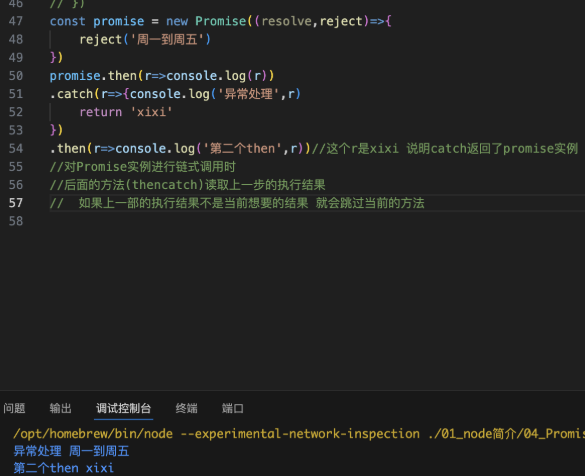This screenshot has height=476, width=585.
Task: Click the /opt/homebrew/bin/node command line
Action: (x=298, y=434)
